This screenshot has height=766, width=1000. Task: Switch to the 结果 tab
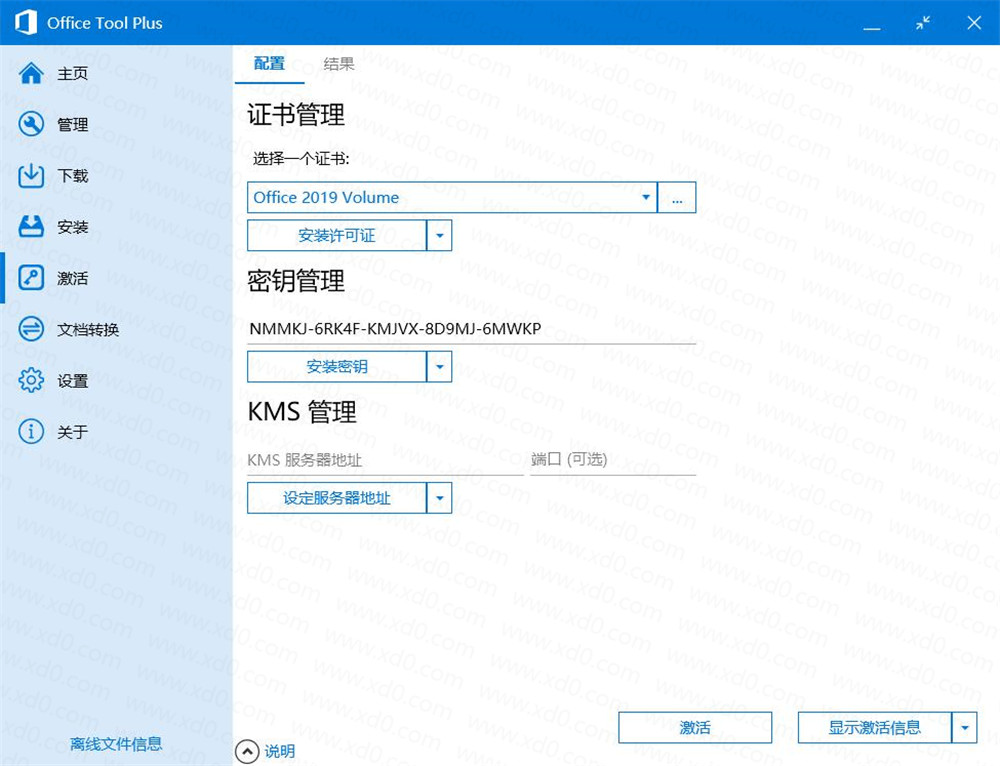pos(339,64)
